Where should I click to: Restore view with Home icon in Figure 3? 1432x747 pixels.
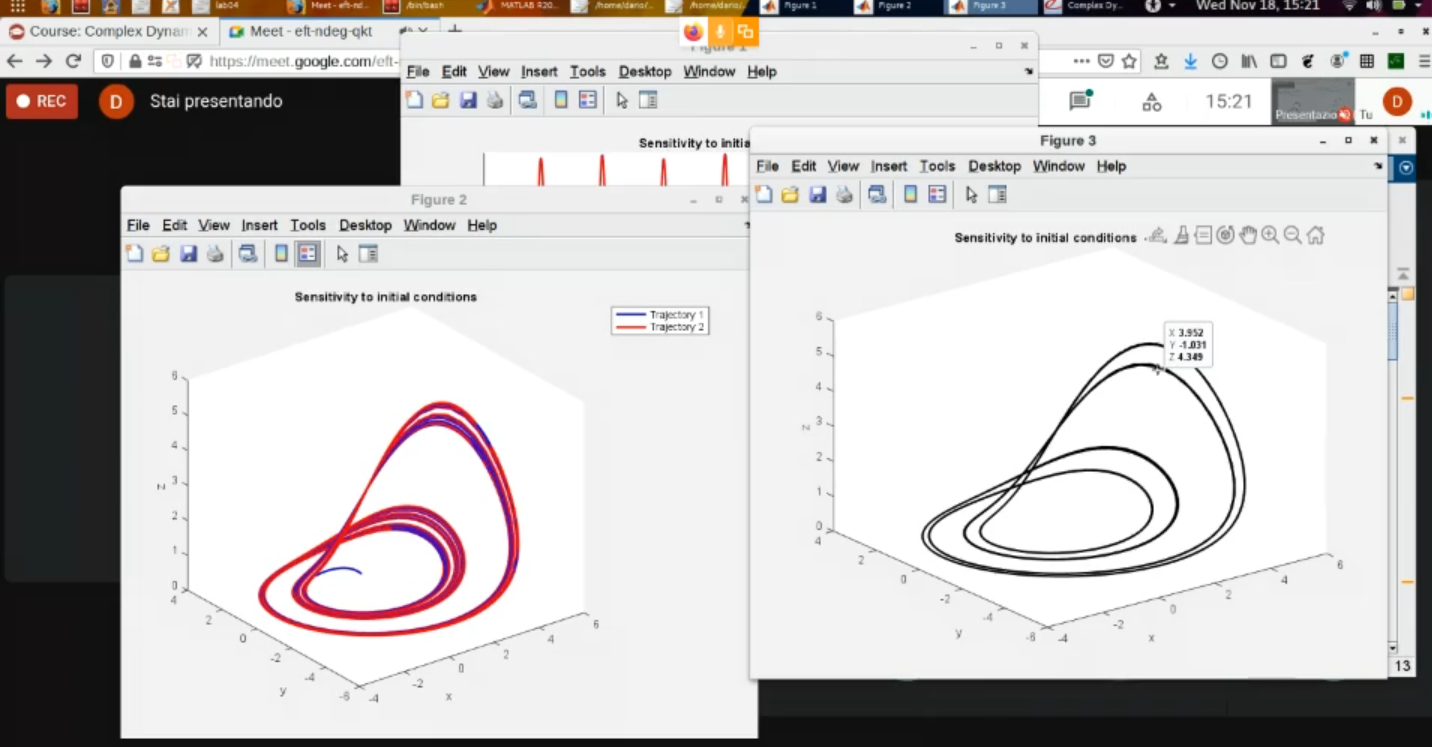1315,236
